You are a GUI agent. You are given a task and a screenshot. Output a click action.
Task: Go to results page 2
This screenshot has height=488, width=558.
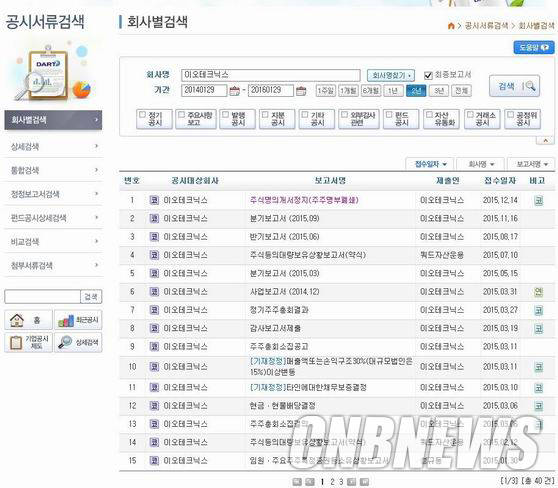(332, 482)
